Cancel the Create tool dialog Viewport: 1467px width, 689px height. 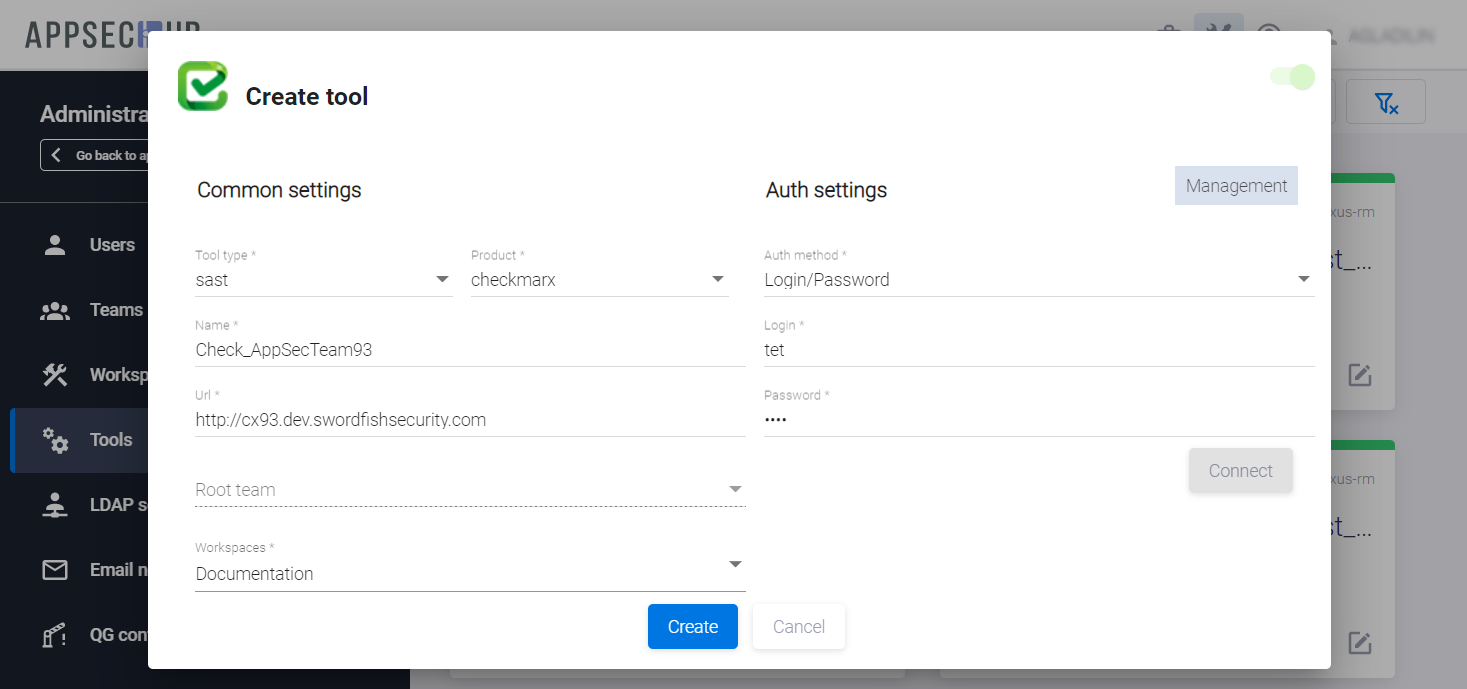pos(798,627)
